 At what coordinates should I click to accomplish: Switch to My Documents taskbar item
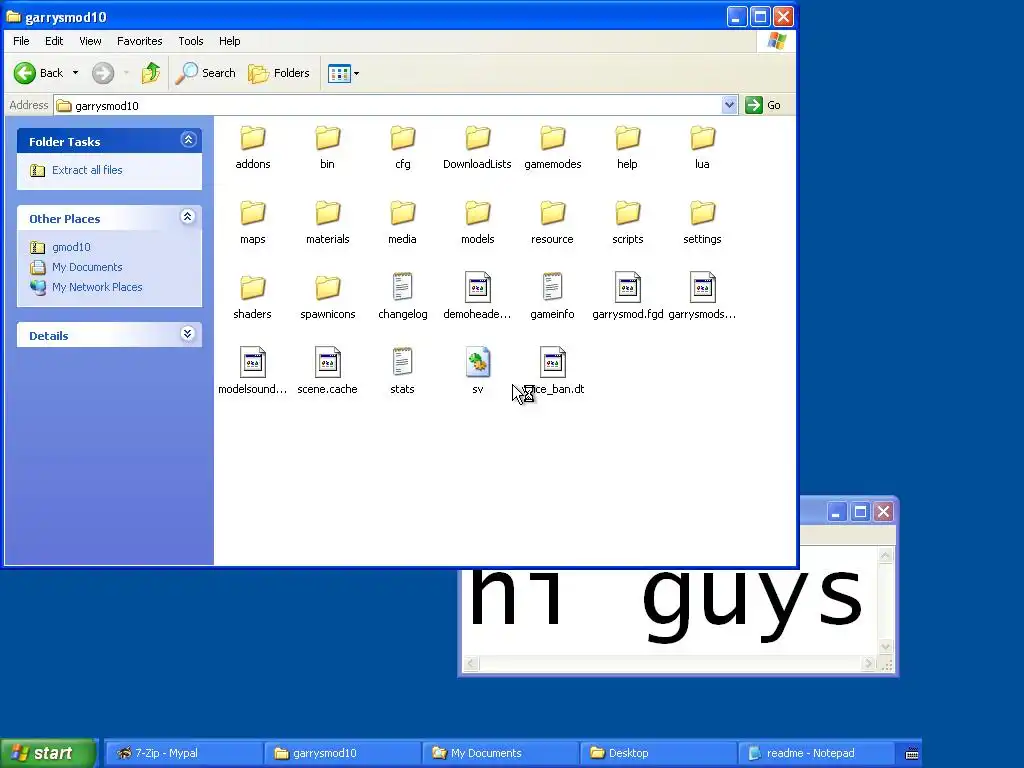point(501,753)
